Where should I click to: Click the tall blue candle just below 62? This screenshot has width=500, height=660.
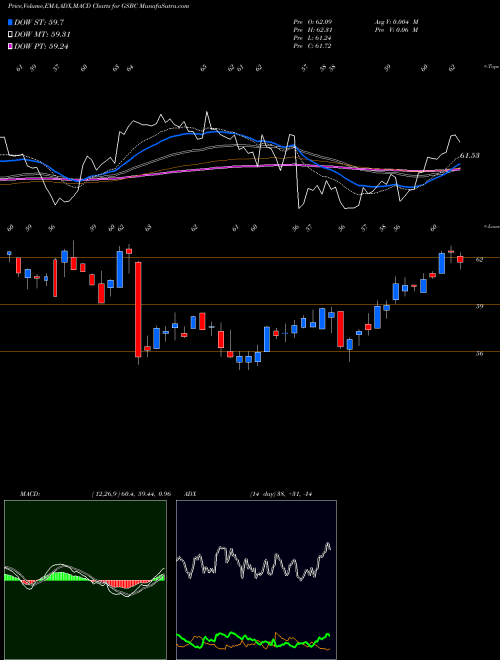tap(442, 263)
